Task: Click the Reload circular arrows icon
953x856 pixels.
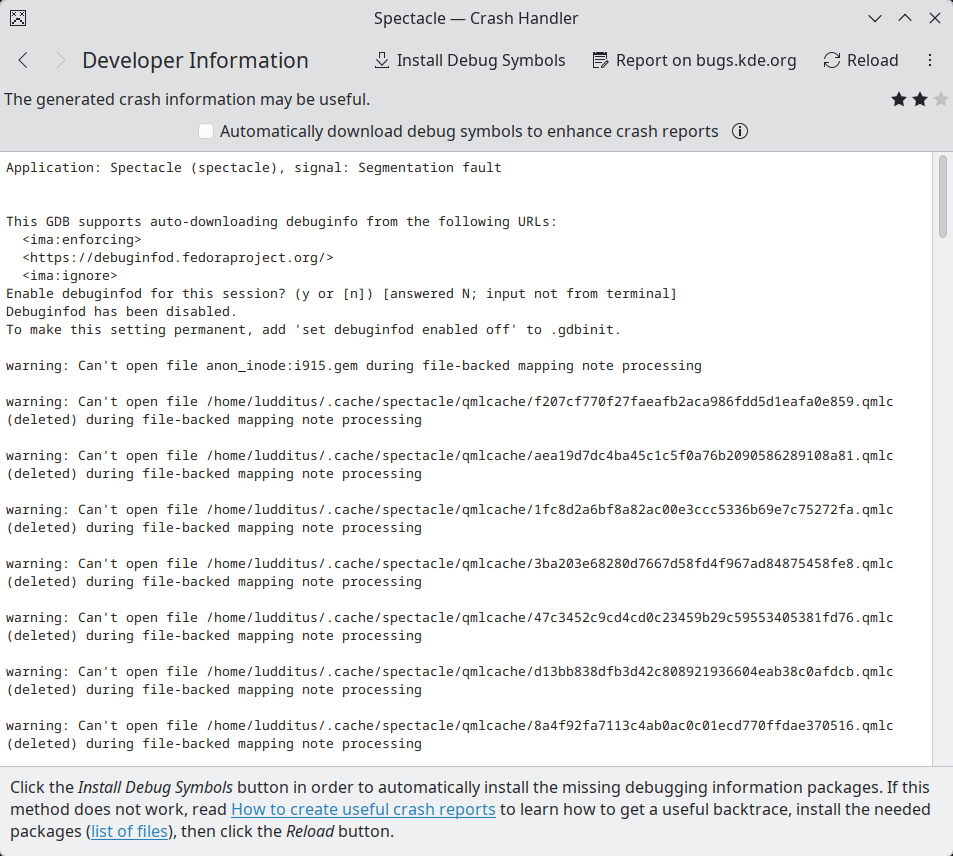Action: (x=831, y=61)
